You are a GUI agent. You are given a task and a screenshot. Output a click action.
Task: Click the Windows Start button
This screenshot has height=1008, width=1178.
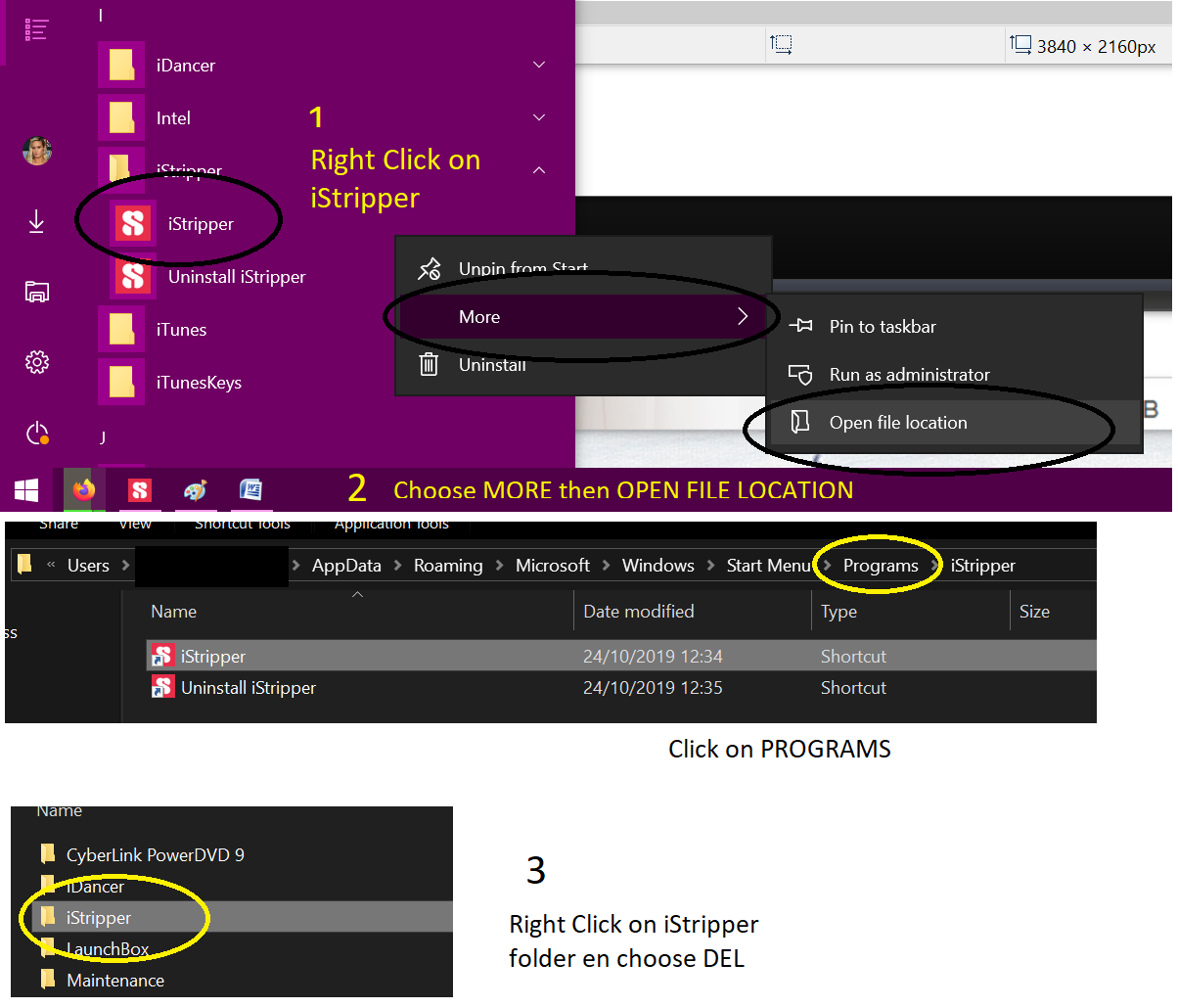point(26,490)
